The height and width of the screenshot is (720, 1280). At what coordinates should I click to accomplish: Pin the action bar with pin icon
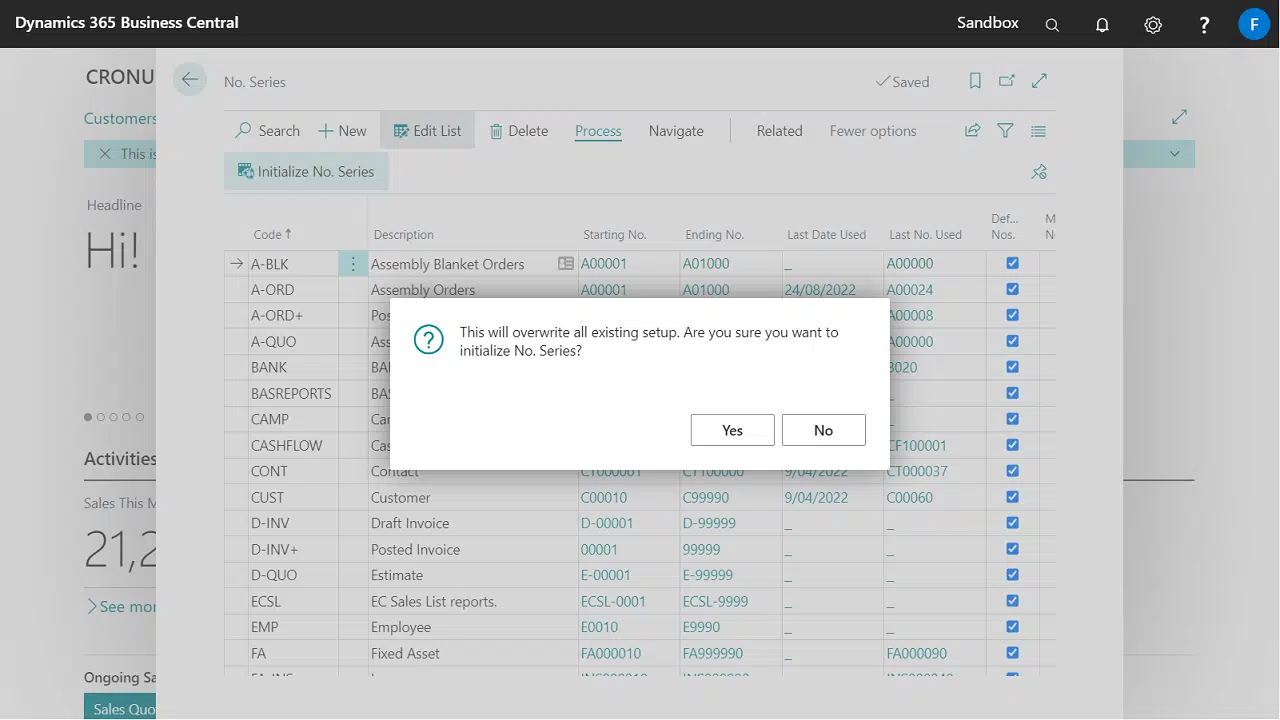[1039, 172]
